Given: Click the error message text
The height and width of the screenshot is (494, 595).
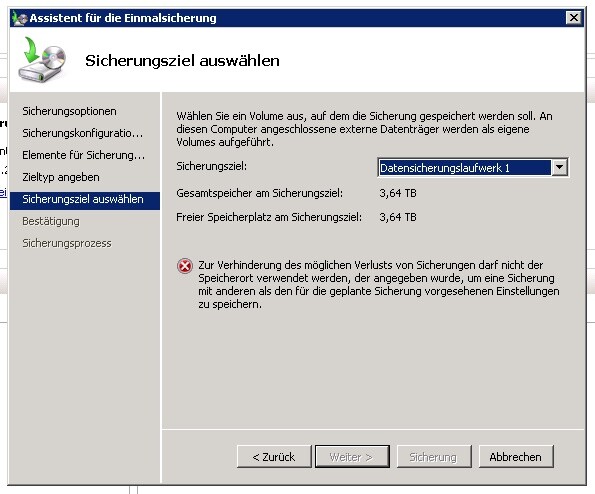Looking at the screenshot, I should [x=379, y=285].
